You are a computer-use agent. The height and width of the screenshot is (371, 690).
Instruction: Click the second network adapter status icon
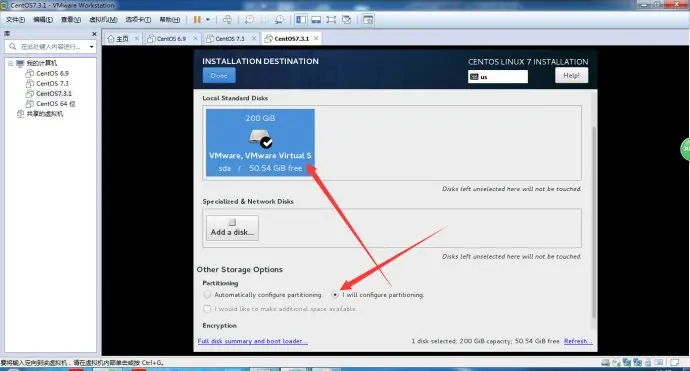point(637,363)
